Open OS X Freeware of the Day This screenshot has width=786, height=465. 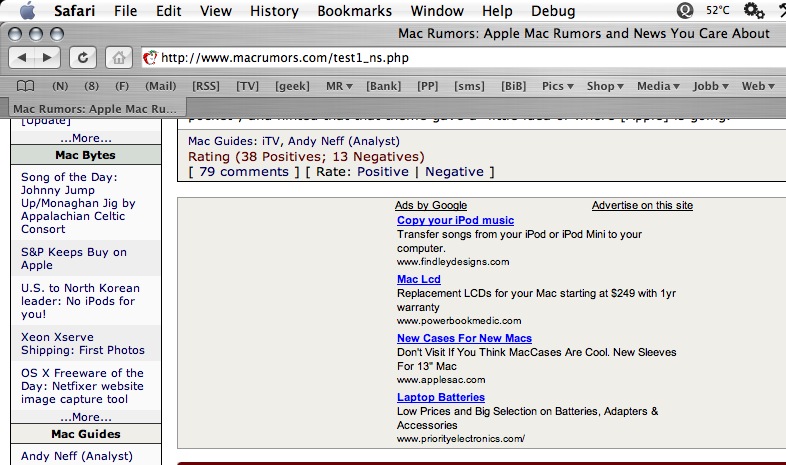click(x=82, y=386)
